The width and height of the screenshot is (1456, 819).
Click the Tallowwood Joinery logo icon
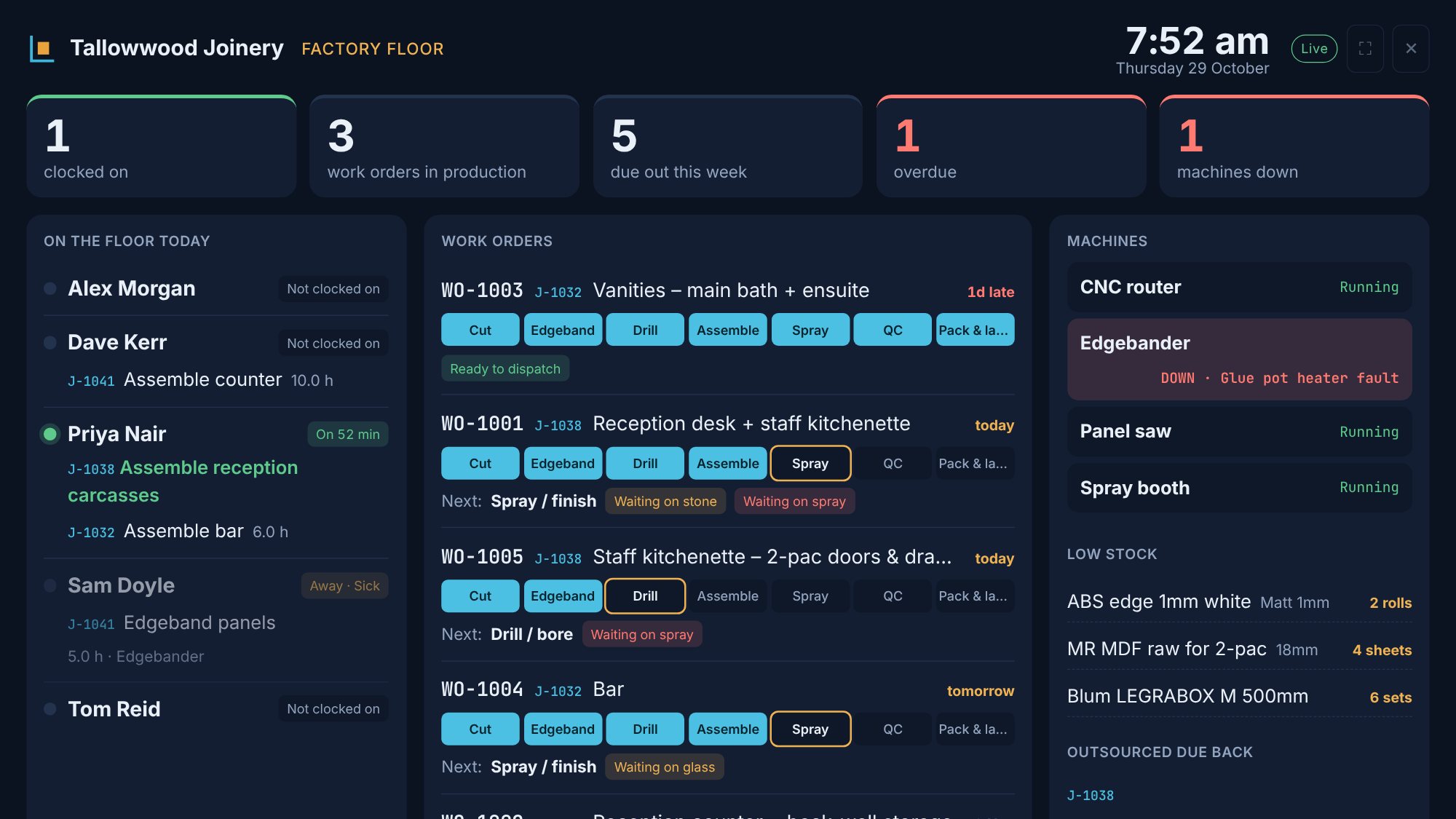point(41,49)
